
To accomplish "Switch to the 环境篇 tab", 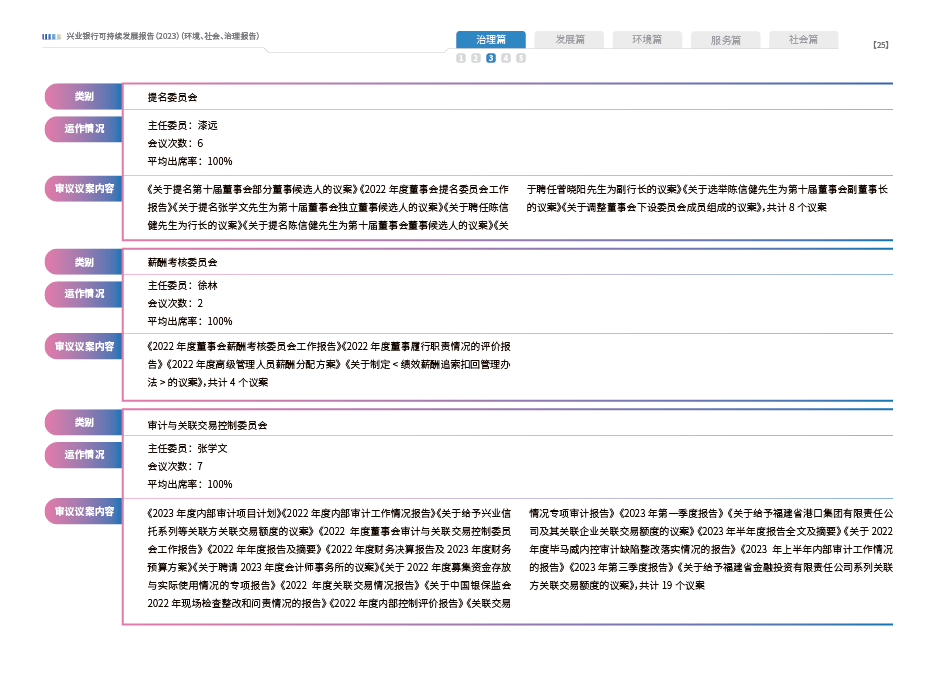I will (647, 40).
